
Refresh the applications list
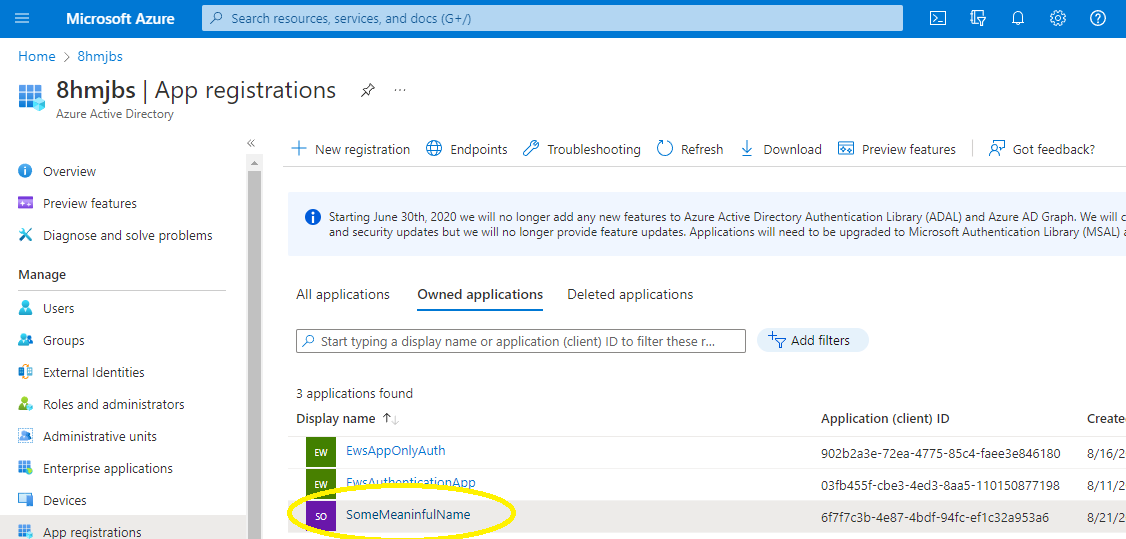690,149
